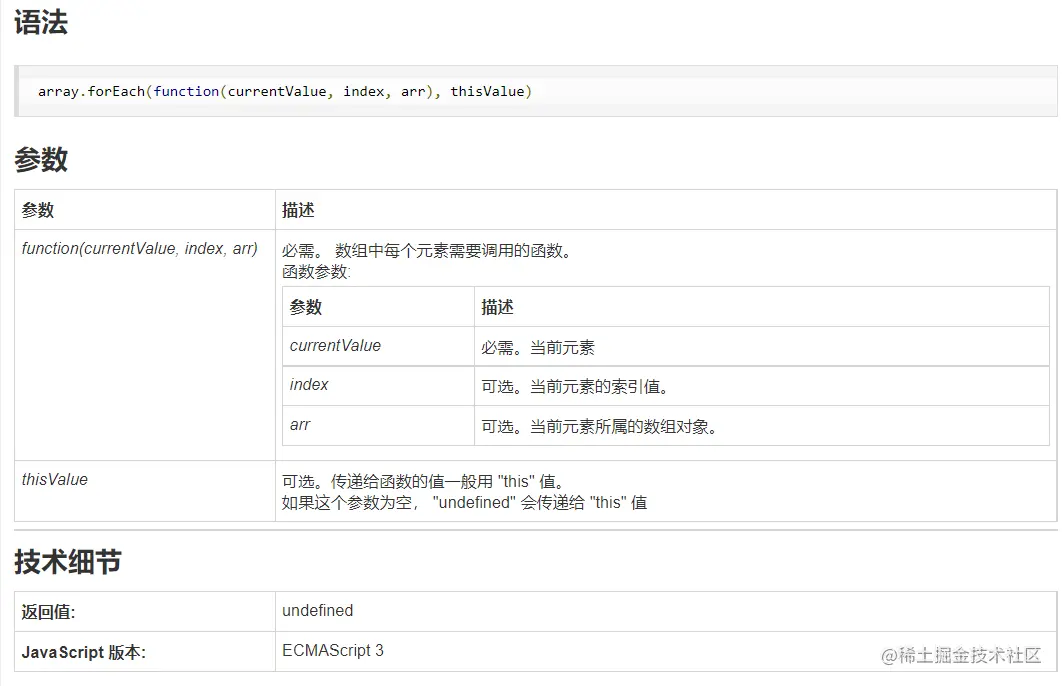Select the index cell in nested table
The height and width of the screenshot is (686, 1062).
point(378,386)
